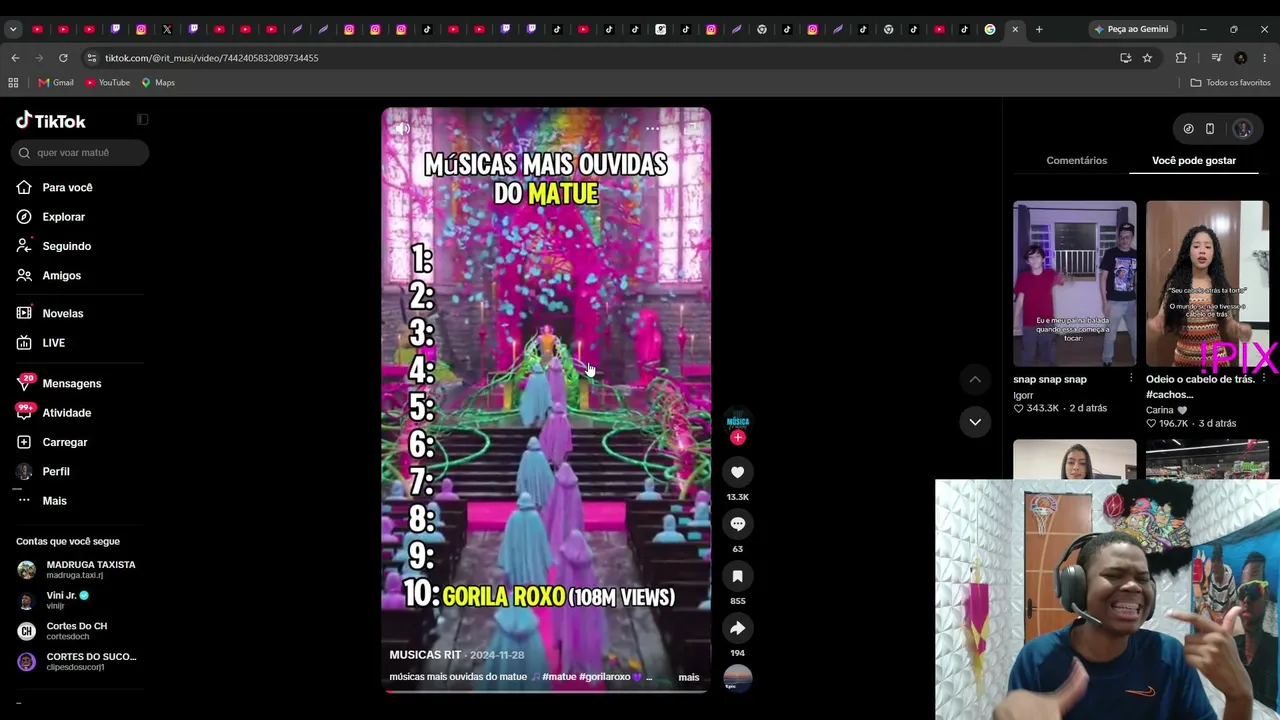Click the #gorilaroxo hashtag
This screenshot has height=720, width=1280.
(604, 677)
